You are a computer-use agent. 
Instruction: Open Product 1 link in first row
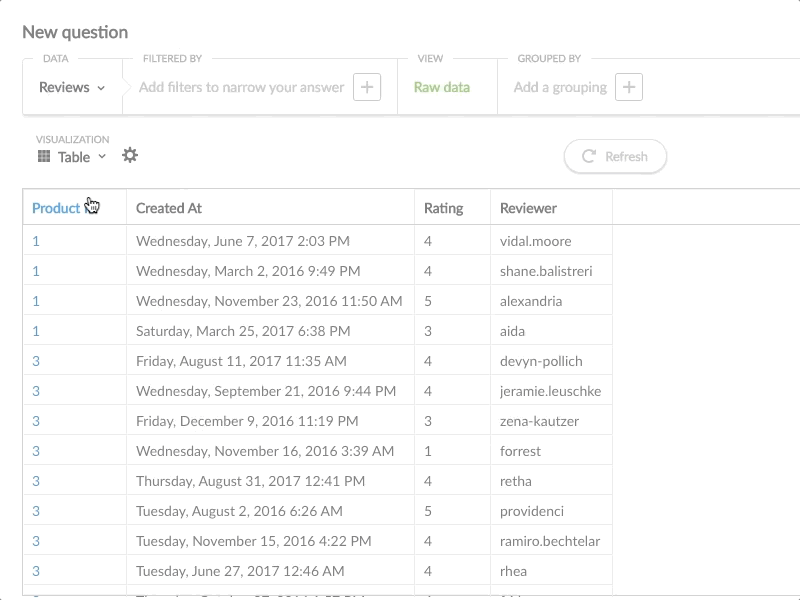36,241
